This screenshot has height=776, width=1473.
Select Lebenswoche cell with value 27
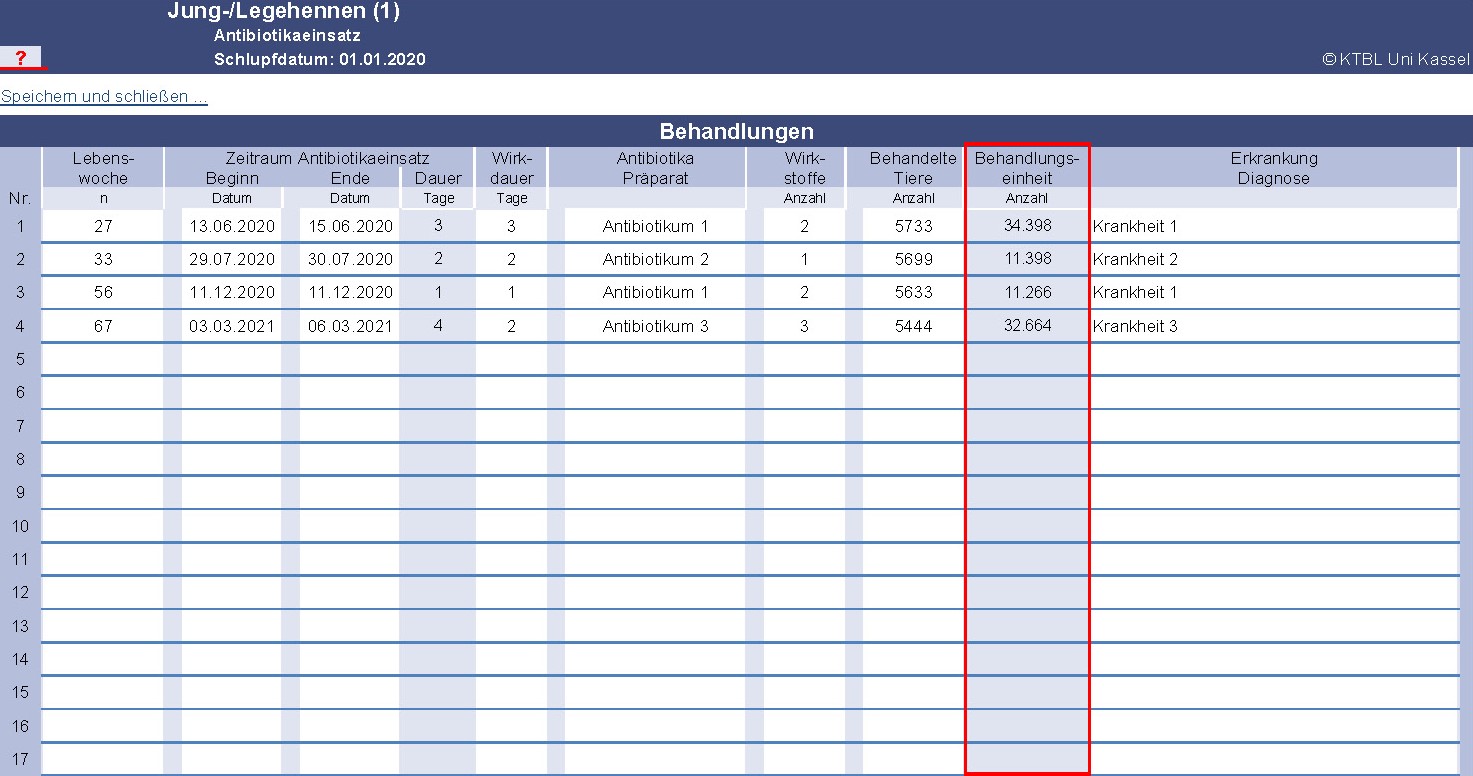click(x=103, y=226)
